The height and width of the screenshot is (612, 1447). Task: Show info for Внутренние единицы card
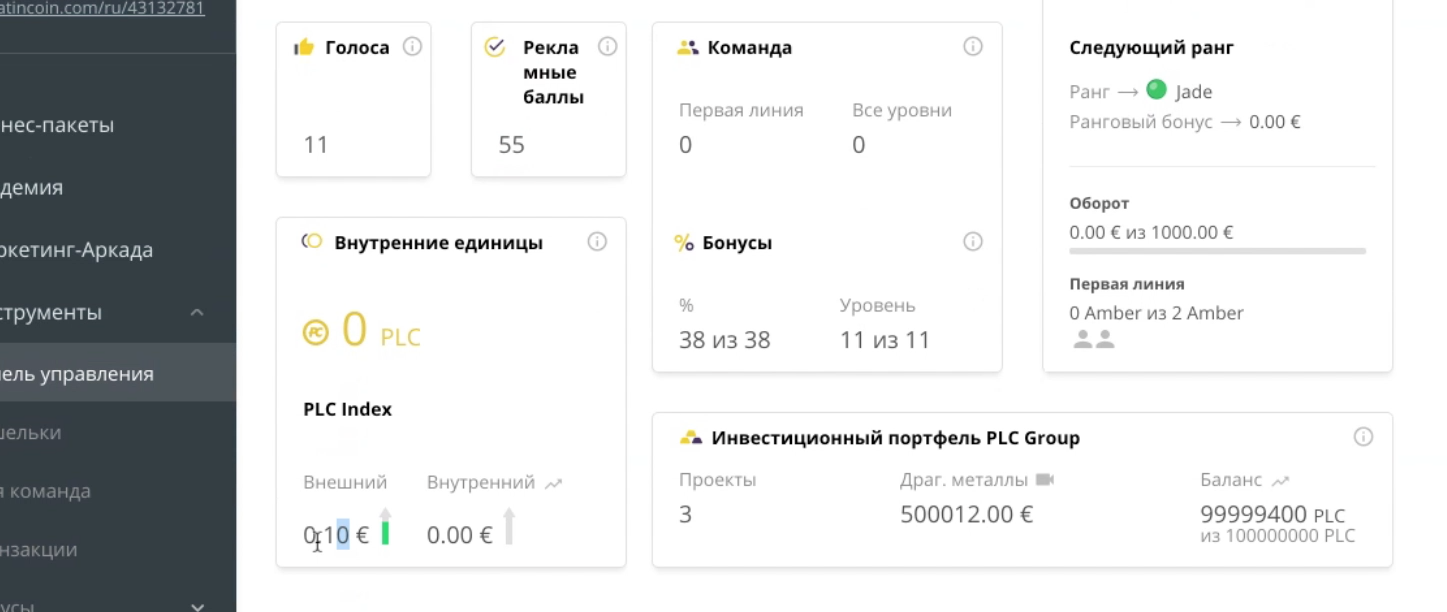pos(597,242)
